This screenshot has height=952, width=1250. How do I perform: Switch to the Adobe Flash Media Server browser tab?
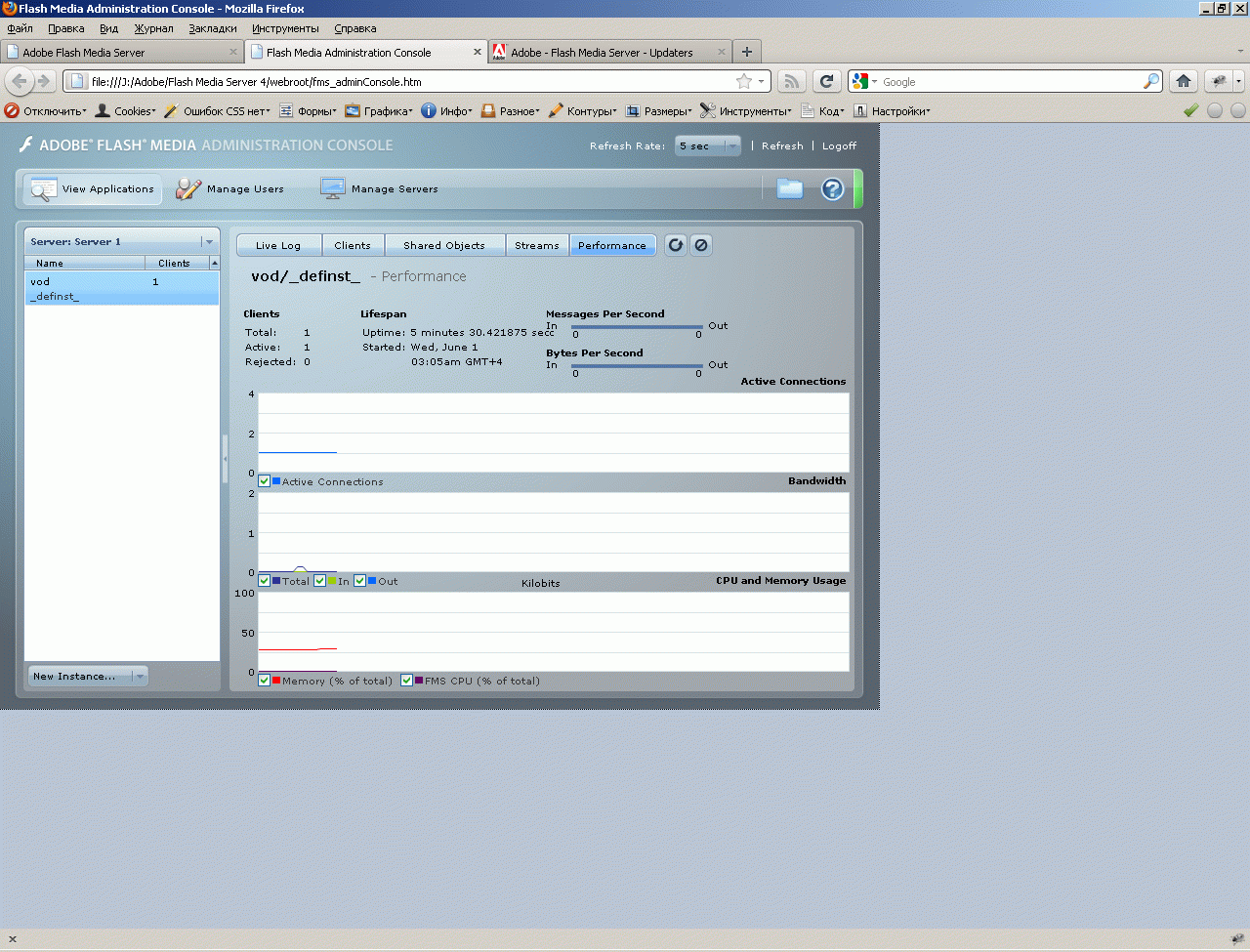122,52
